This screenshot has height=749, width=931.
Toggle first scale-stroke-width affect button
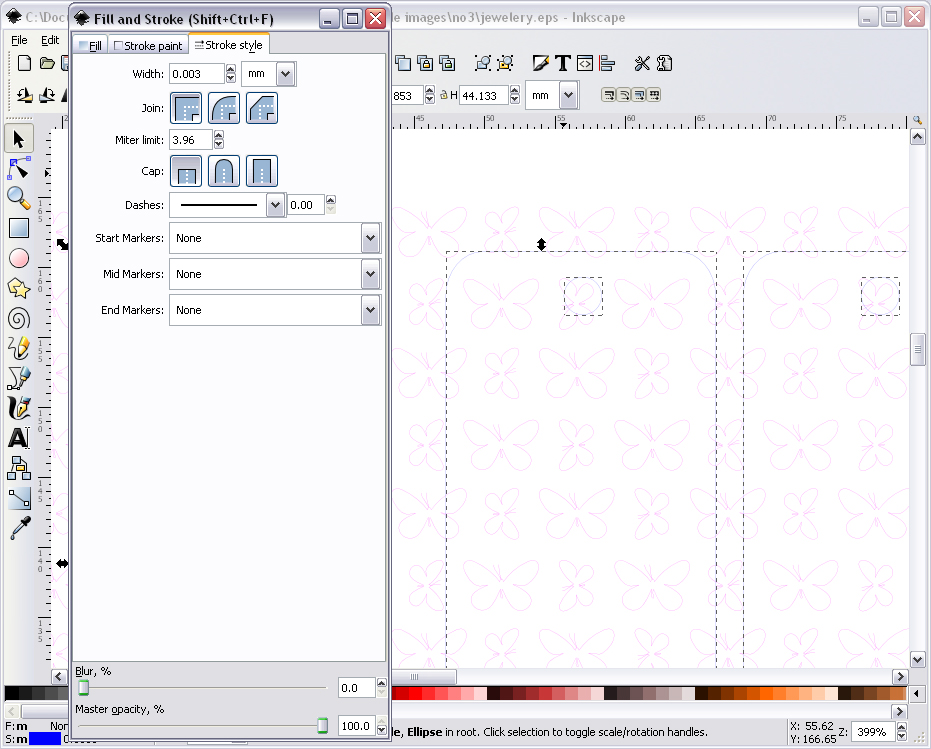coord(609,95)
